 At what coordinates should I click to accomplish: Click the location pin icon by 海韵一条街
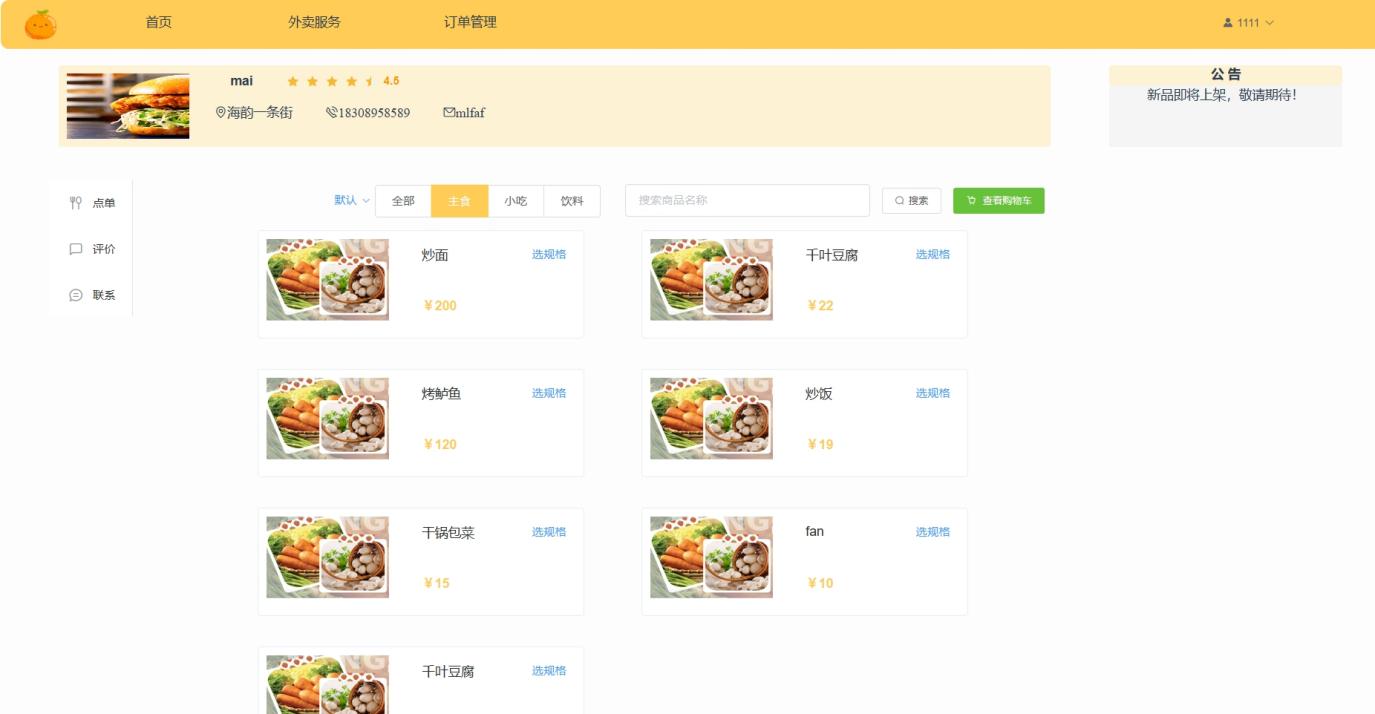pyautogui.click(x=221, y=113)
